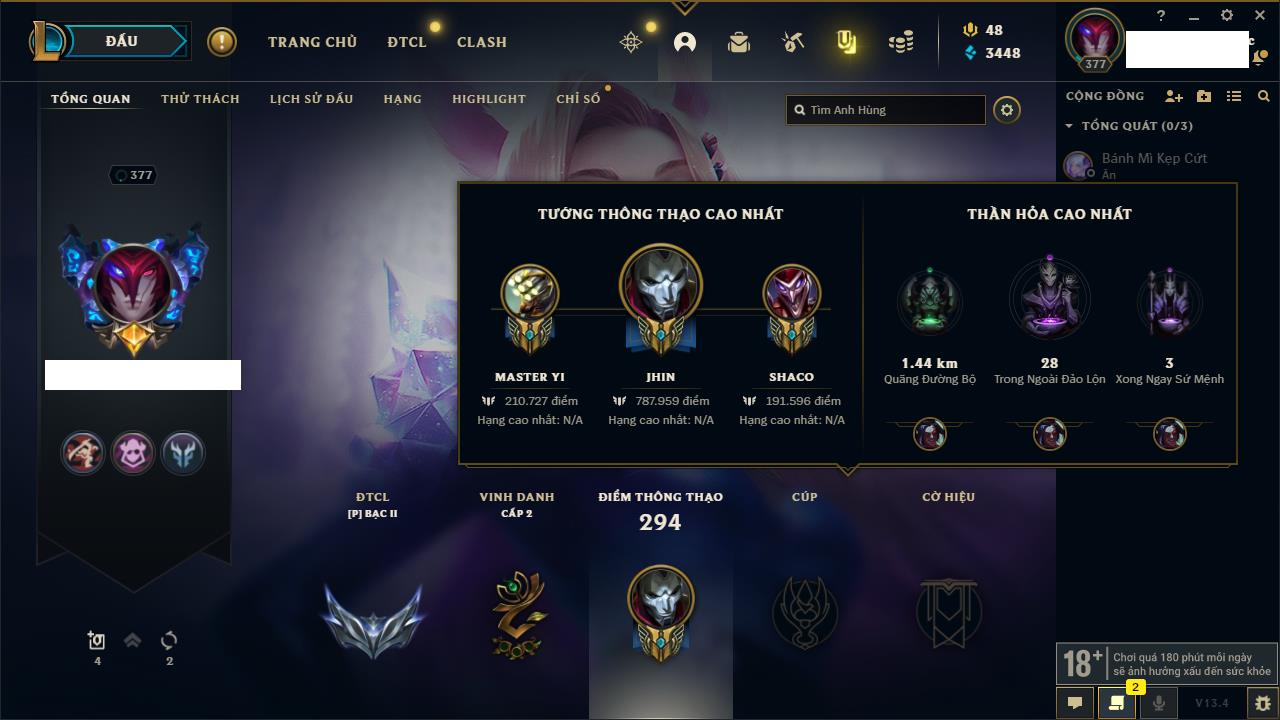The image size is (1280, 720).
Task: Open the Profile icon in top bar
Action: (x=685, y=42)
